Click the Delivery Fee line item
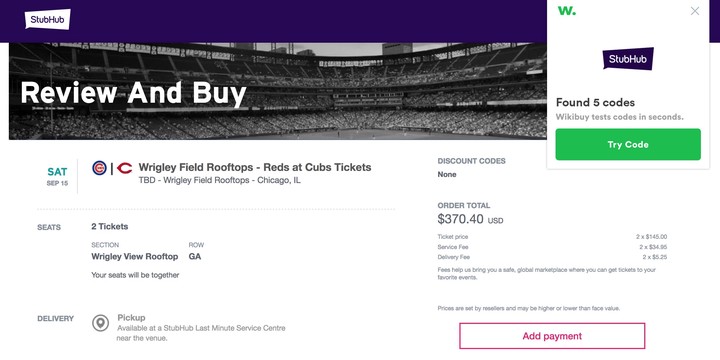 pyautogui.click(x=552, y=257)
